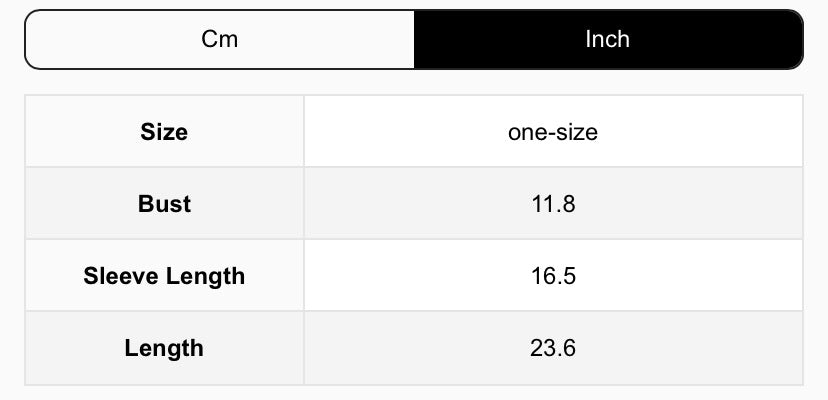Image resolution: width=828 pixels, height=400 pixels.
Task: Select the 23.6 length measurement
Action: click(553, 348)
